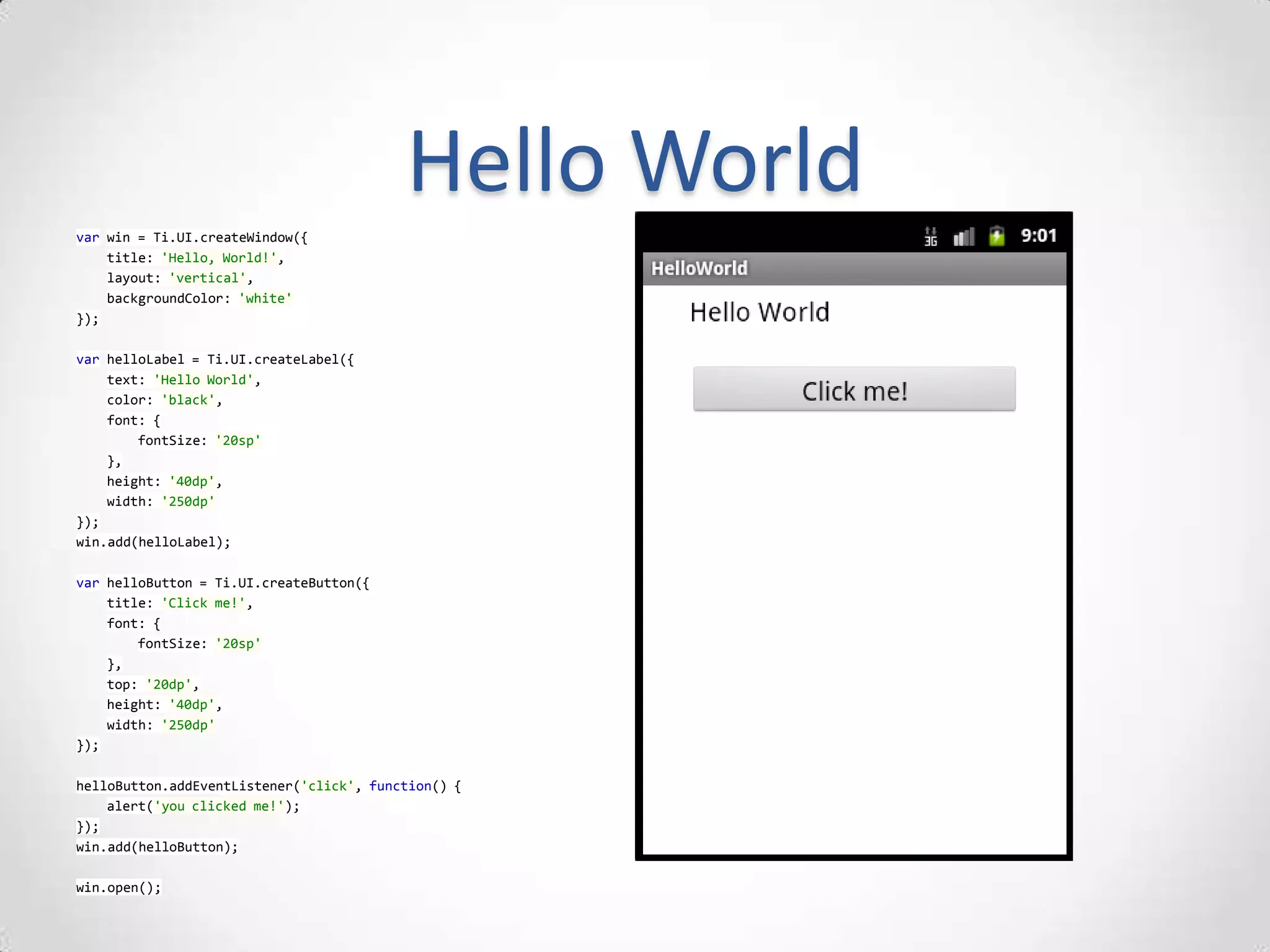Click the 'Hello World' label in the phone

pyautogui.click(x=760, y=312)
